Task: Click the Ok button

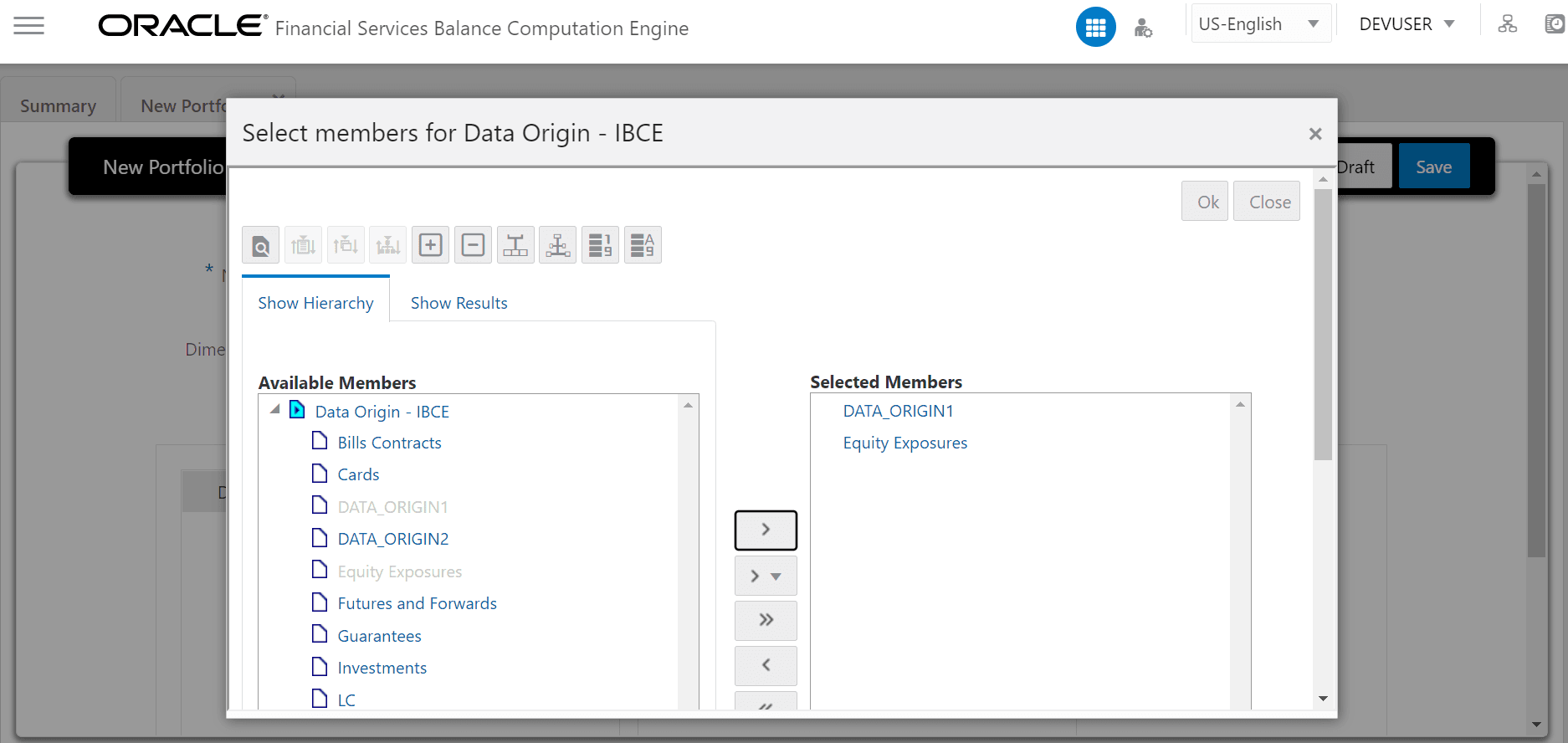Action: (1205, 202)
